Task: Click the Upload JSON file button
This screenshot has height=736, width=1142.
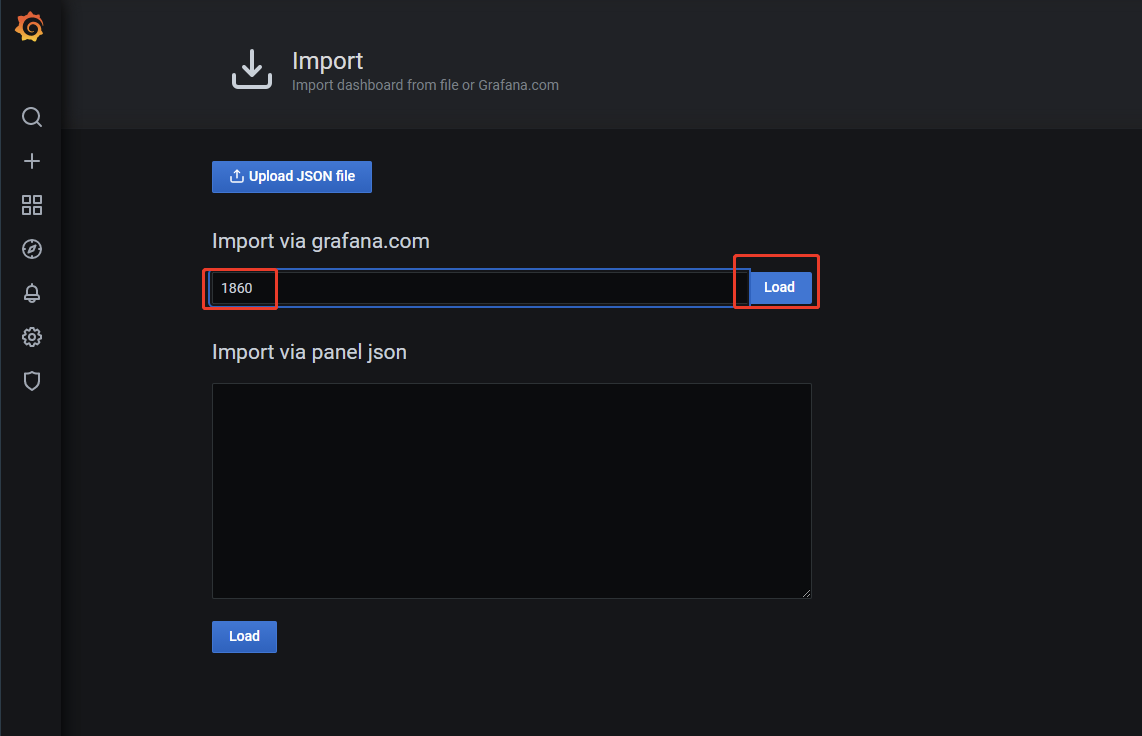Action: (x=291, y=177)
